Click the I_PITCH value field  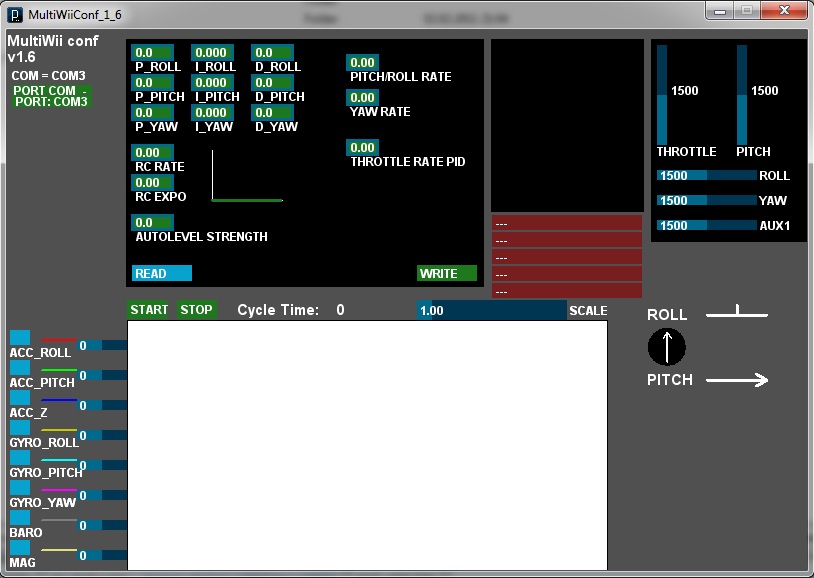[x=212, y=83]
